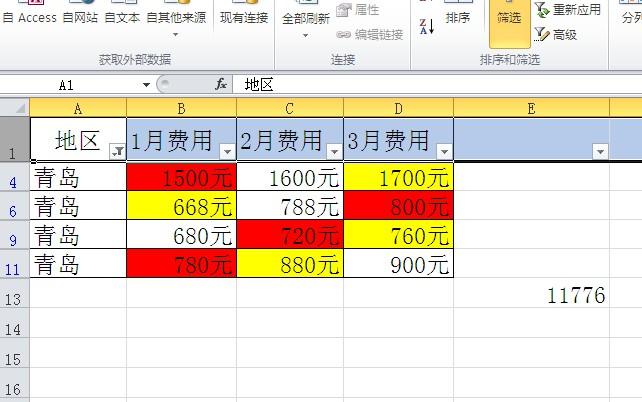Sort descending with Z-A icon
Image resolution: width=642 pixels, height=402 pixels.
pos(427,27)
